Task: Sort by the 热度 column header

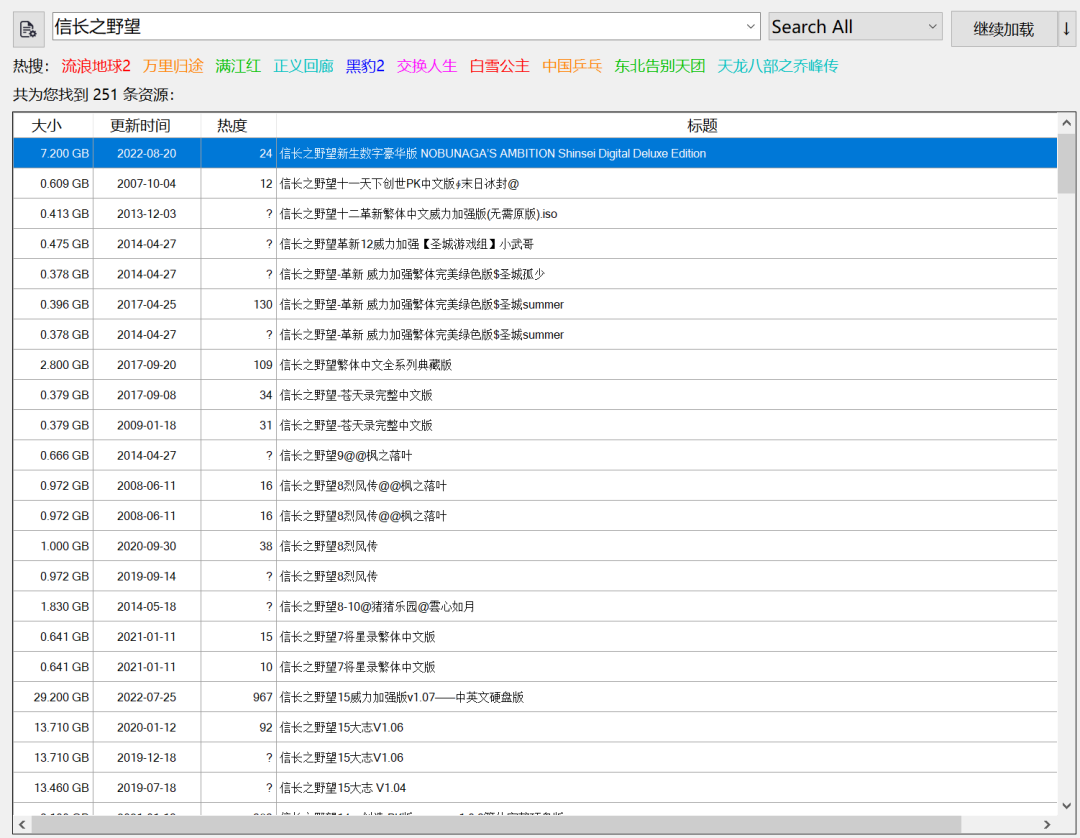Action: 238,125
